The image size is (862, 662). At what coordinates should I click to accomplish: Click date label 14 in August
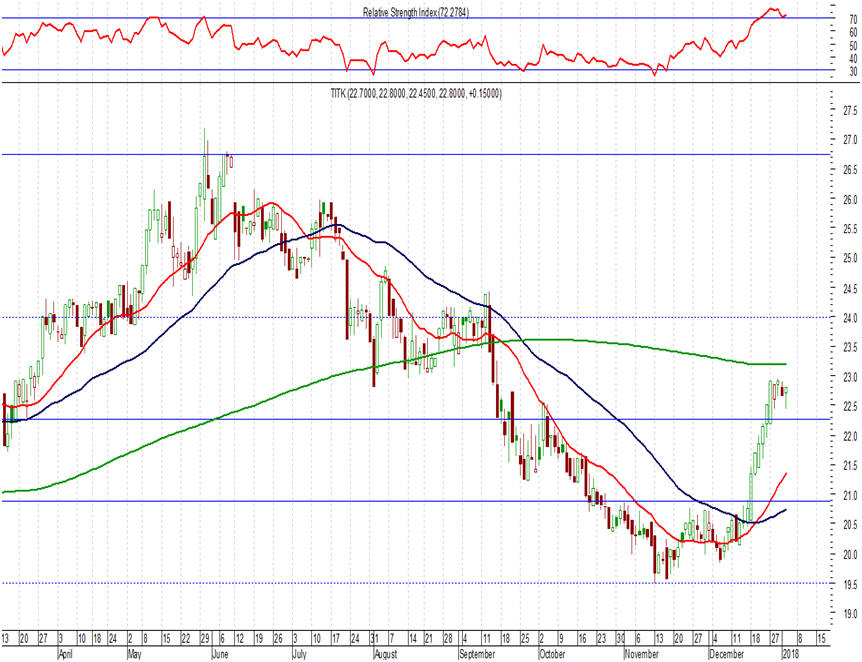(413, 639)
